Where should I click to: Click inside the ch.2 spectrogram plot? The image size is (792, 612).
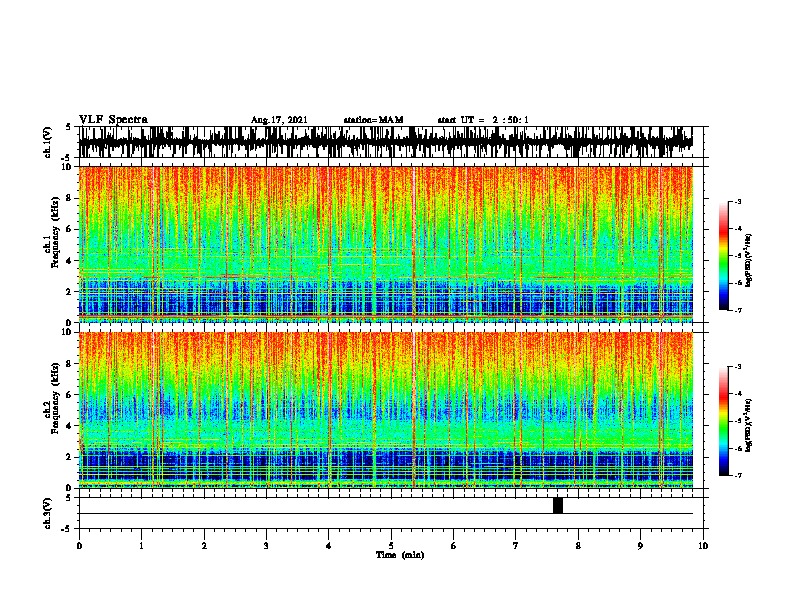[386, 410]
